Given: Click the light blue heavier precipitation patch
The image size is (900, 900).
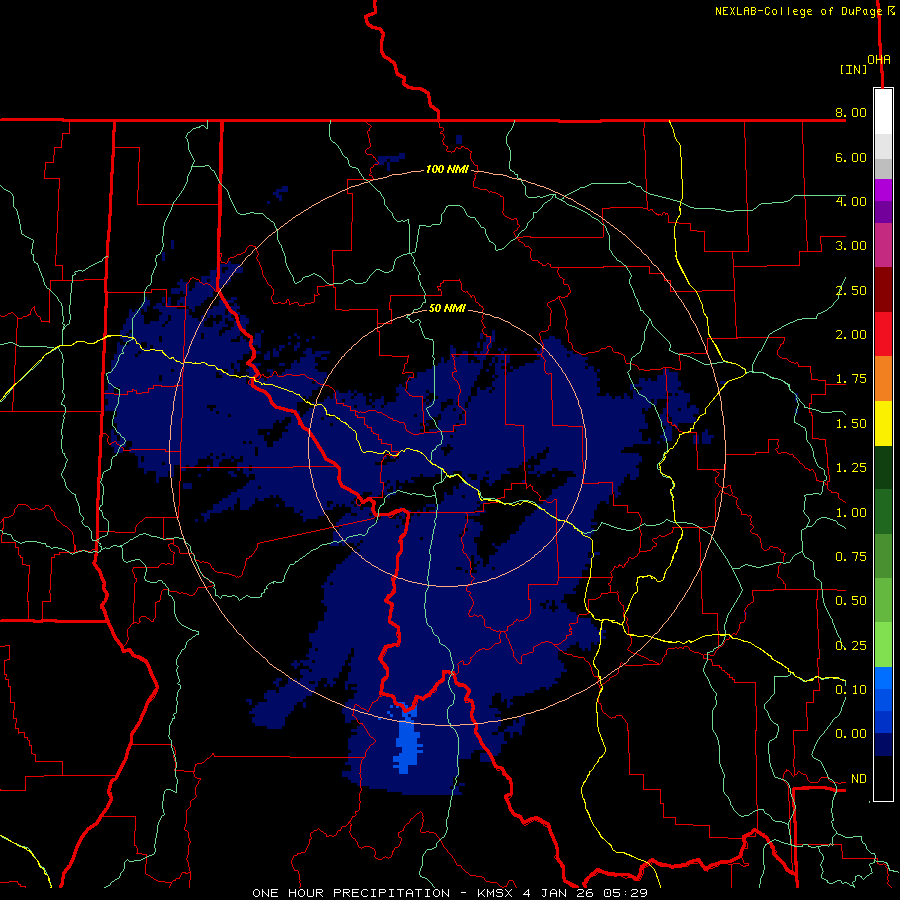Looking at the screenshot, I should point(408,742).
